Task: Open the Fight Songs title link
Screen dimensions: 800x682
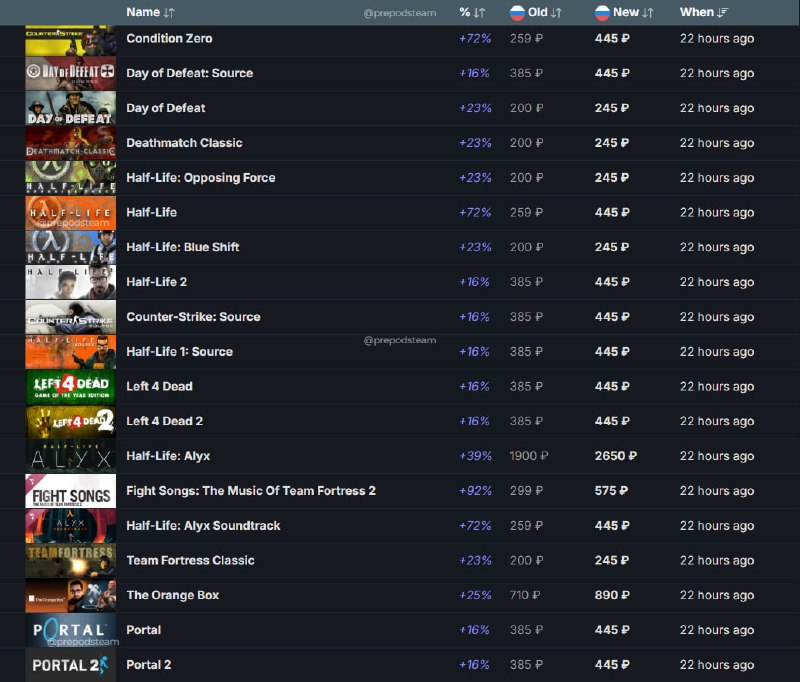Action: pos(251,491)
